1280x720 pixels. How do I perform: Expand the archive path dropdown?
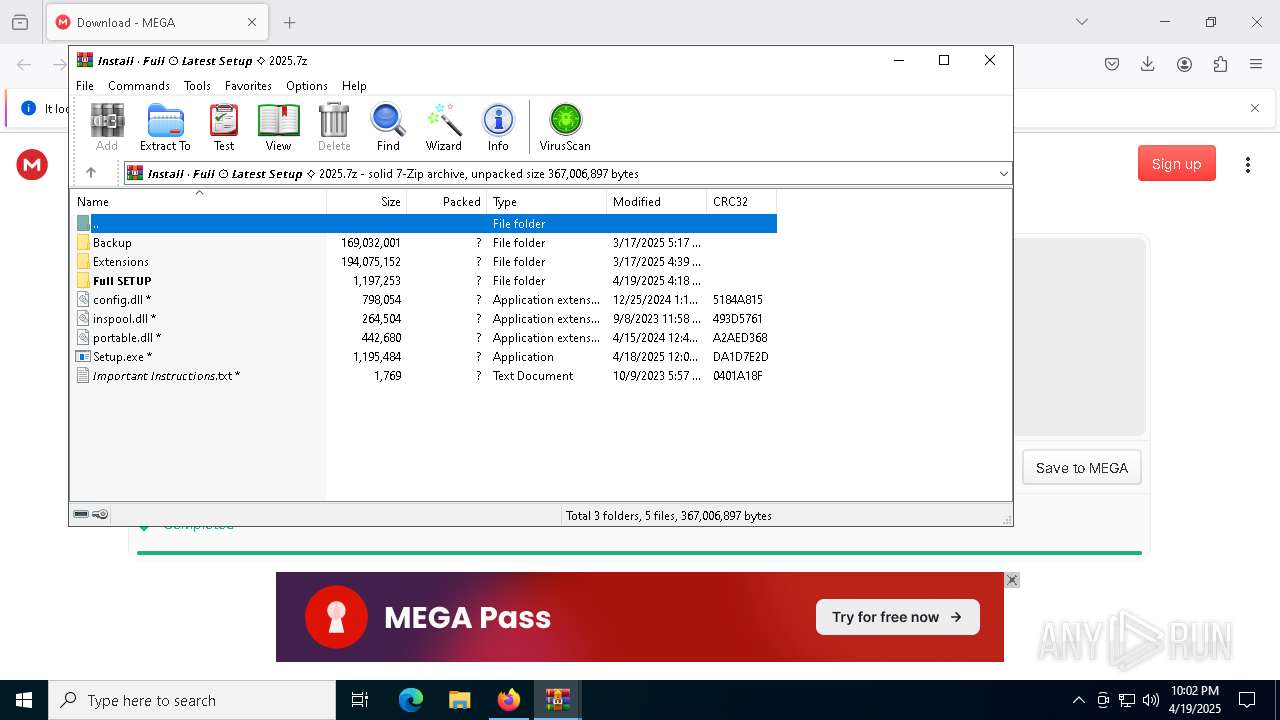[1003, 173]
